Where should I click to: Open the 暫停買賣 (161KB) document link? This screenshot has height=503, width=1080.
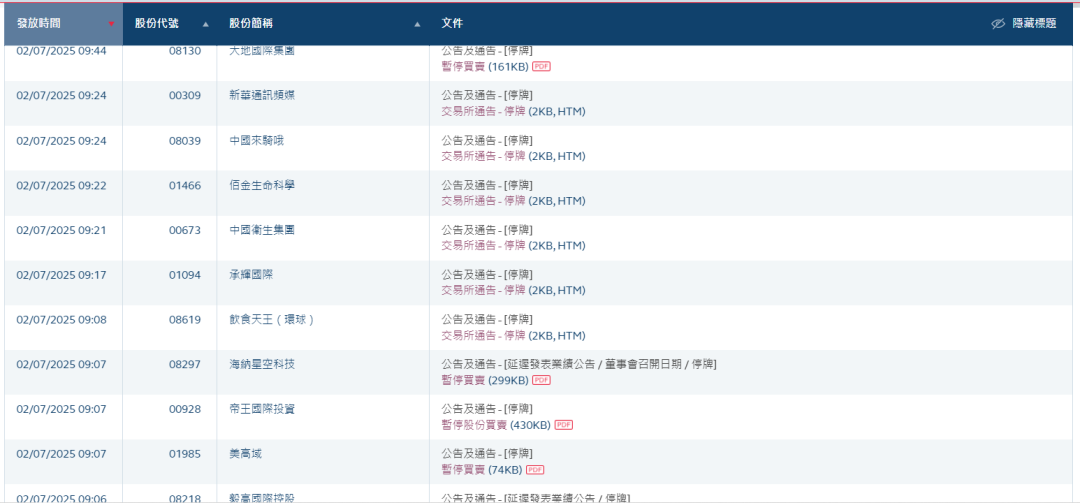pyautogui.click(x=486, y=66)
